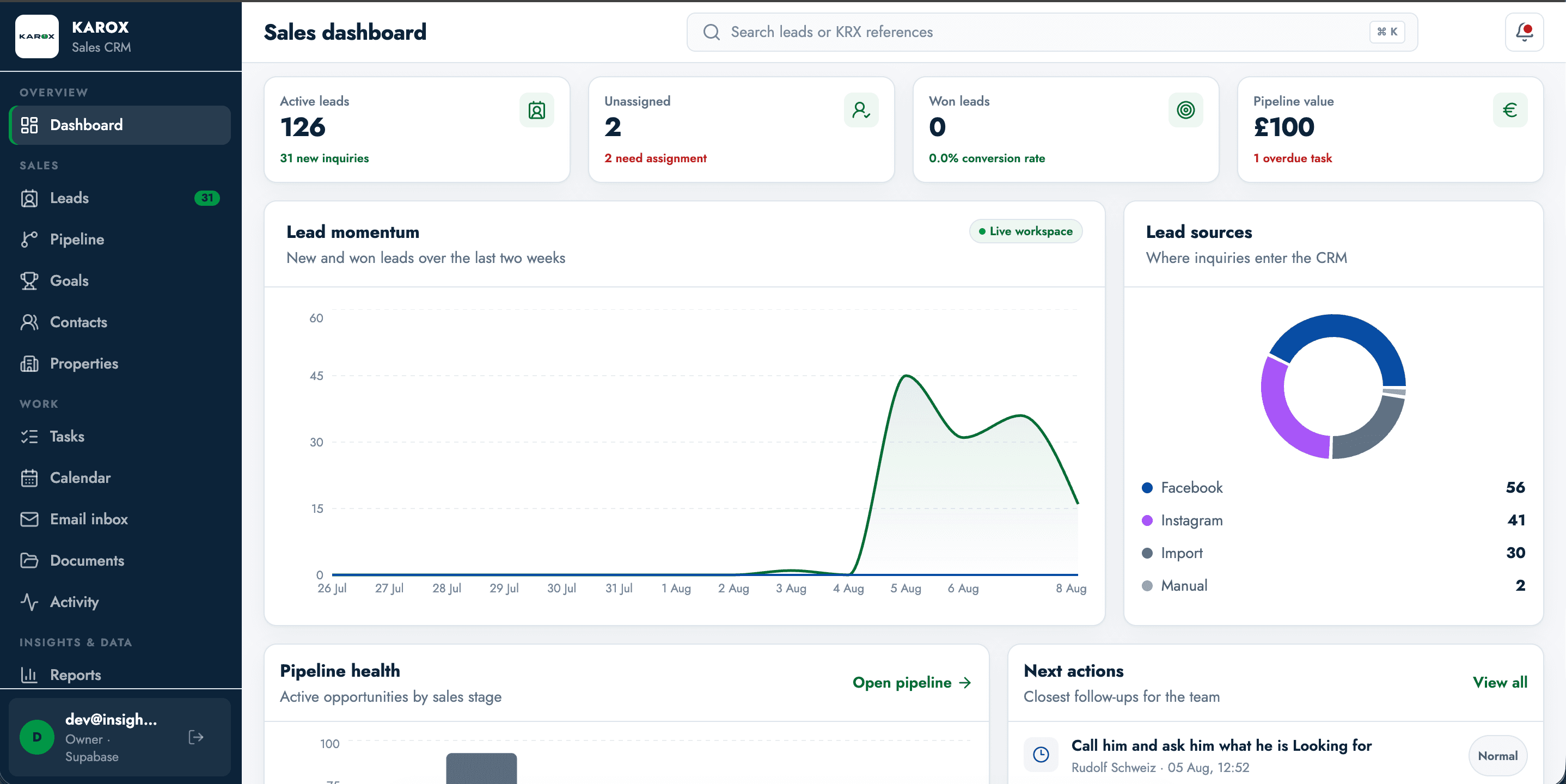This screenshot has width=1566, height=784.
Task: Click the ⌘ K shortcut badge
Action: [x=1387, y=32]
